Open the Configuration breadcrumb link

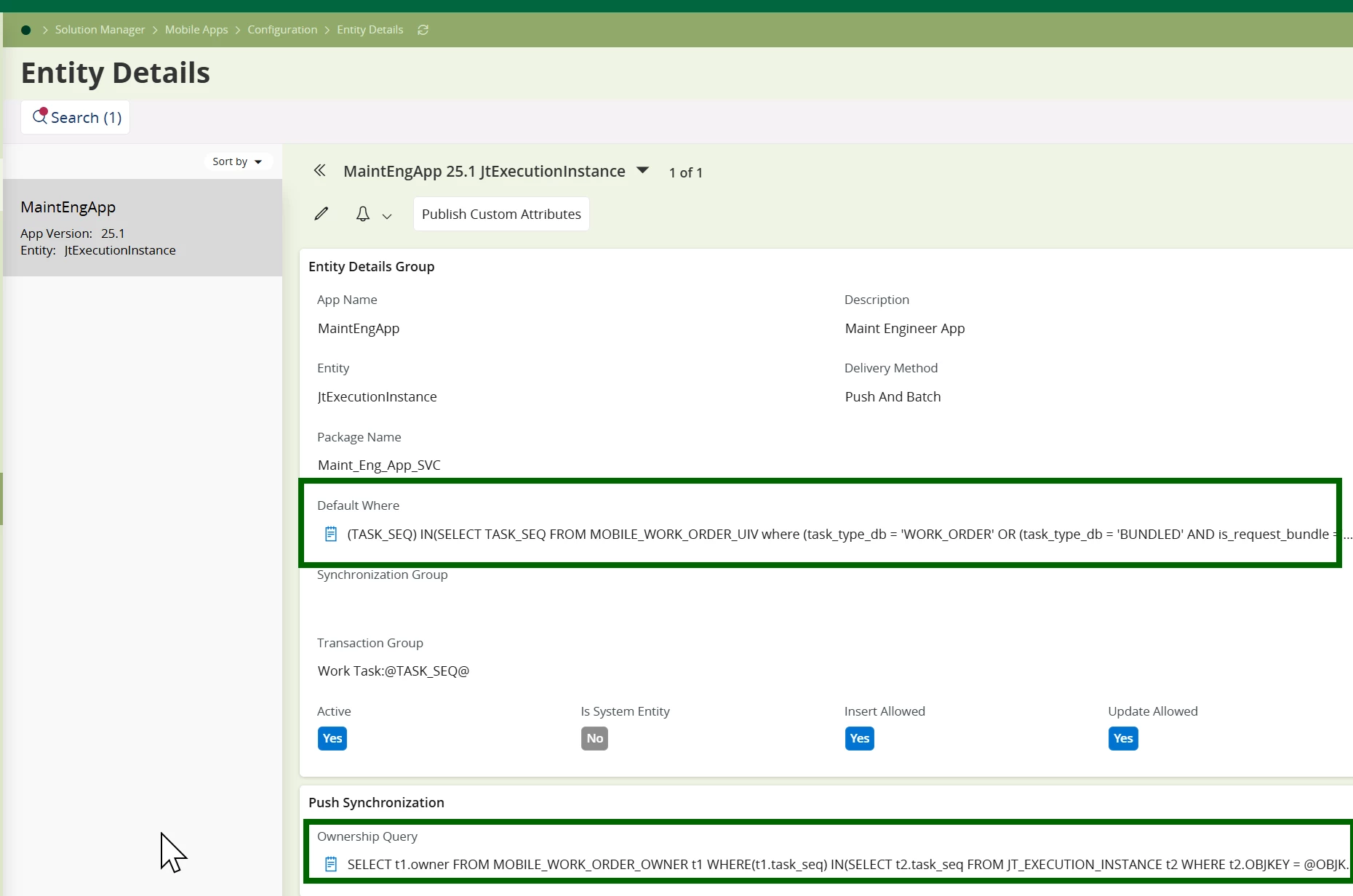click(282, 30)
